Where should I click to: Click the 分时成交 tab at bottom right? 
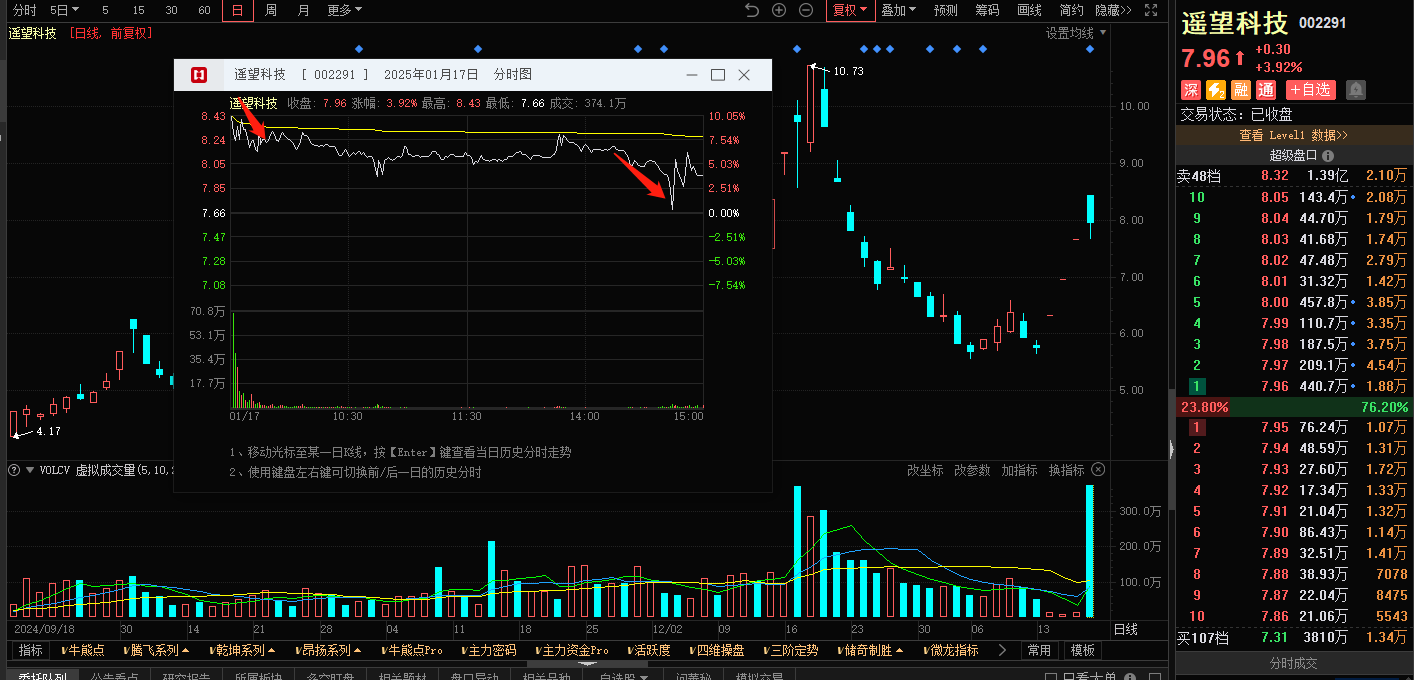click(x=1294, y=663)
